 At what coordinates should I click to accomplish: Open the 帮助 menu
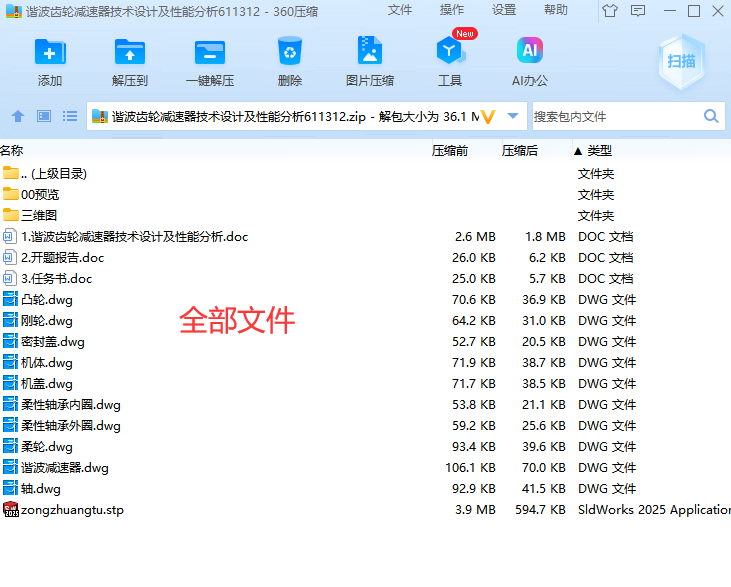coord(556,10)
